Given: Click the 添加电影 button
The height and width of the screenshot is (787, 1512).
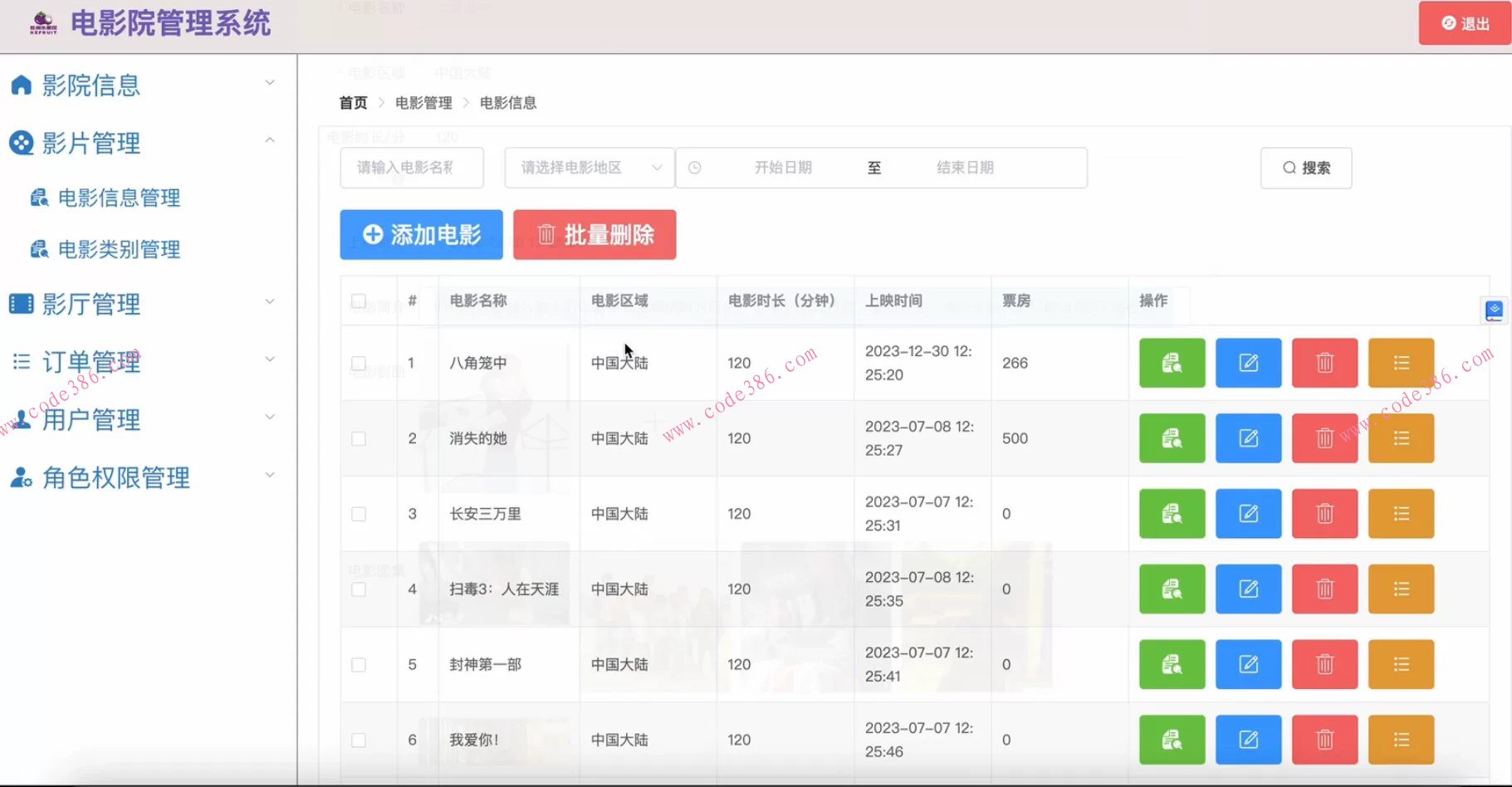Looking at the screenshot, I should click(x=420, y=235).
